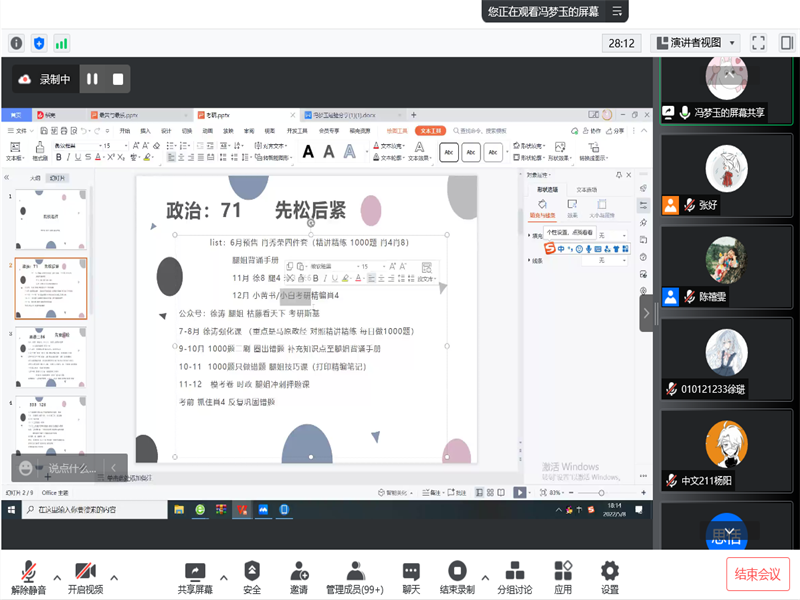
Task: Close the object properties panel
Action: [629, 175]
